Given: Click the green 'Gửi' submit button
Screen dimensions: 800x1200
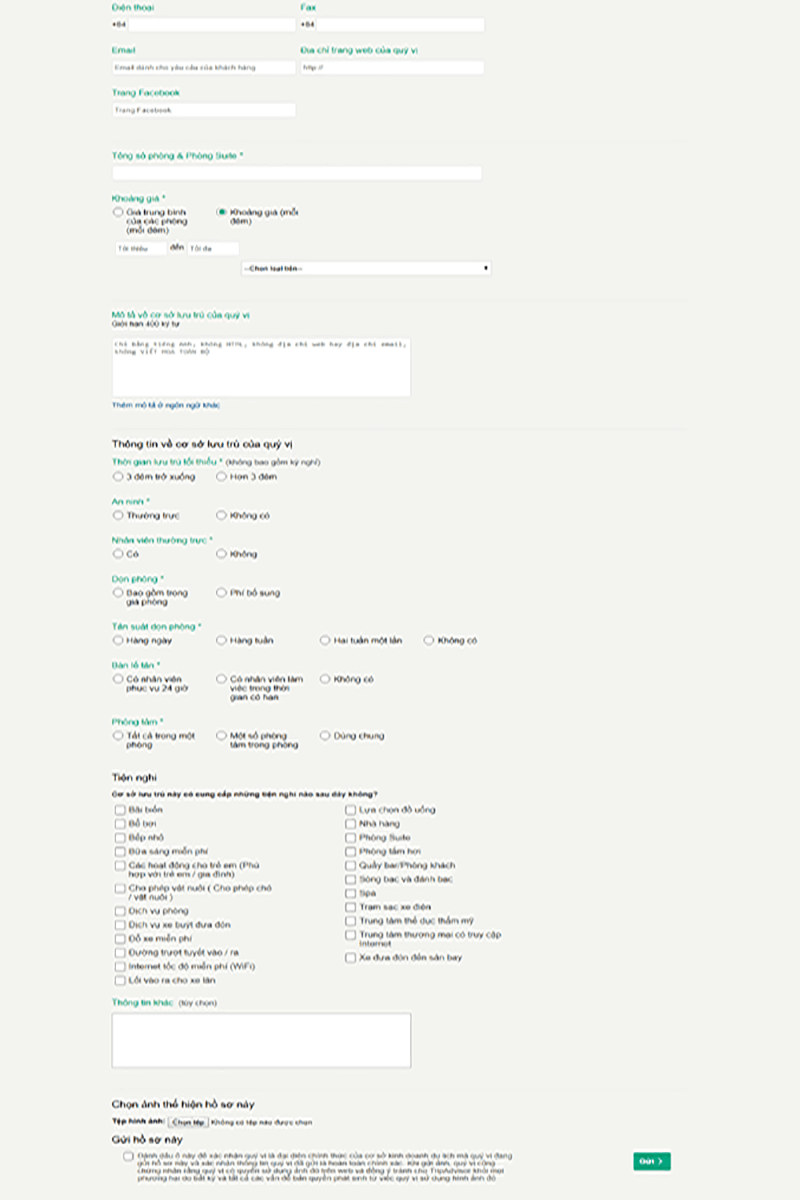Looking at the screenshot, I should click(x=651, y=1161).
